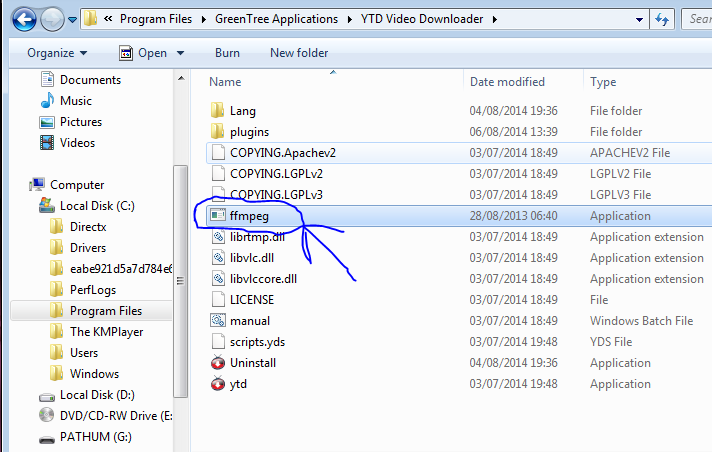Viewport: 712px width, 452px height.
Task: Select the scripts.yds file icon
Action: tap(218, 342)
